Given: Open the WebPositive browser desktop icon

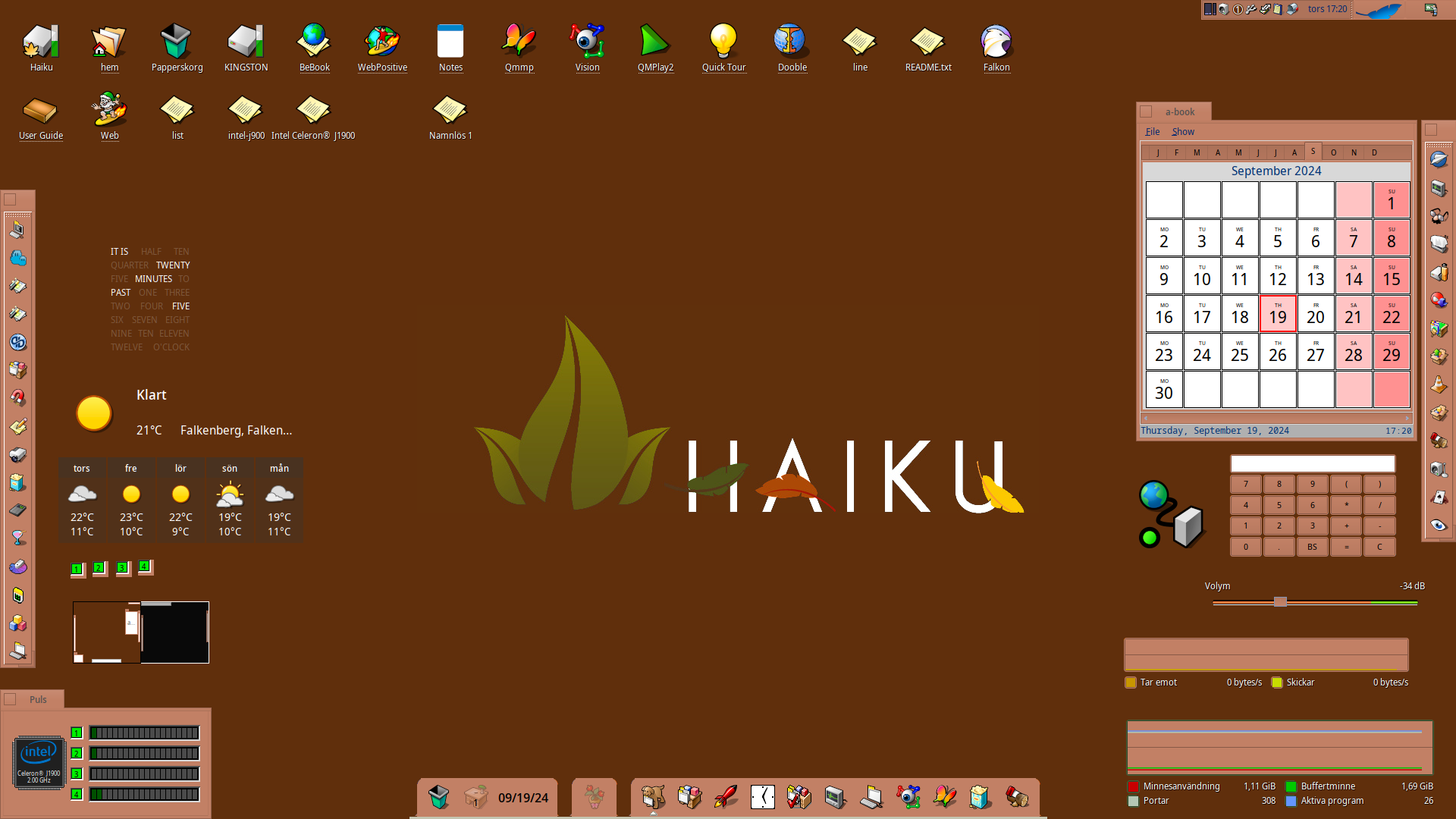Looking at the screenshot, I should [x=382, y=42].
